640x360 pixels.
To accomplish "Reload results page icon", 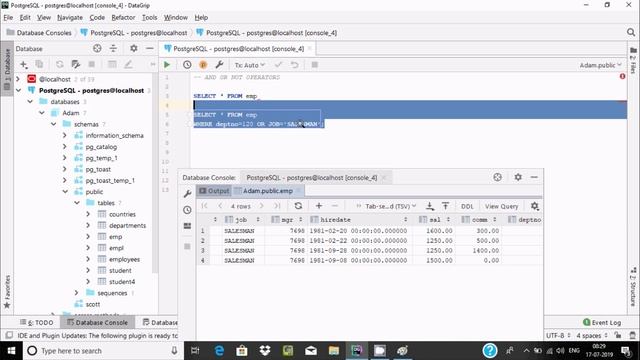I will click(298, 206).
